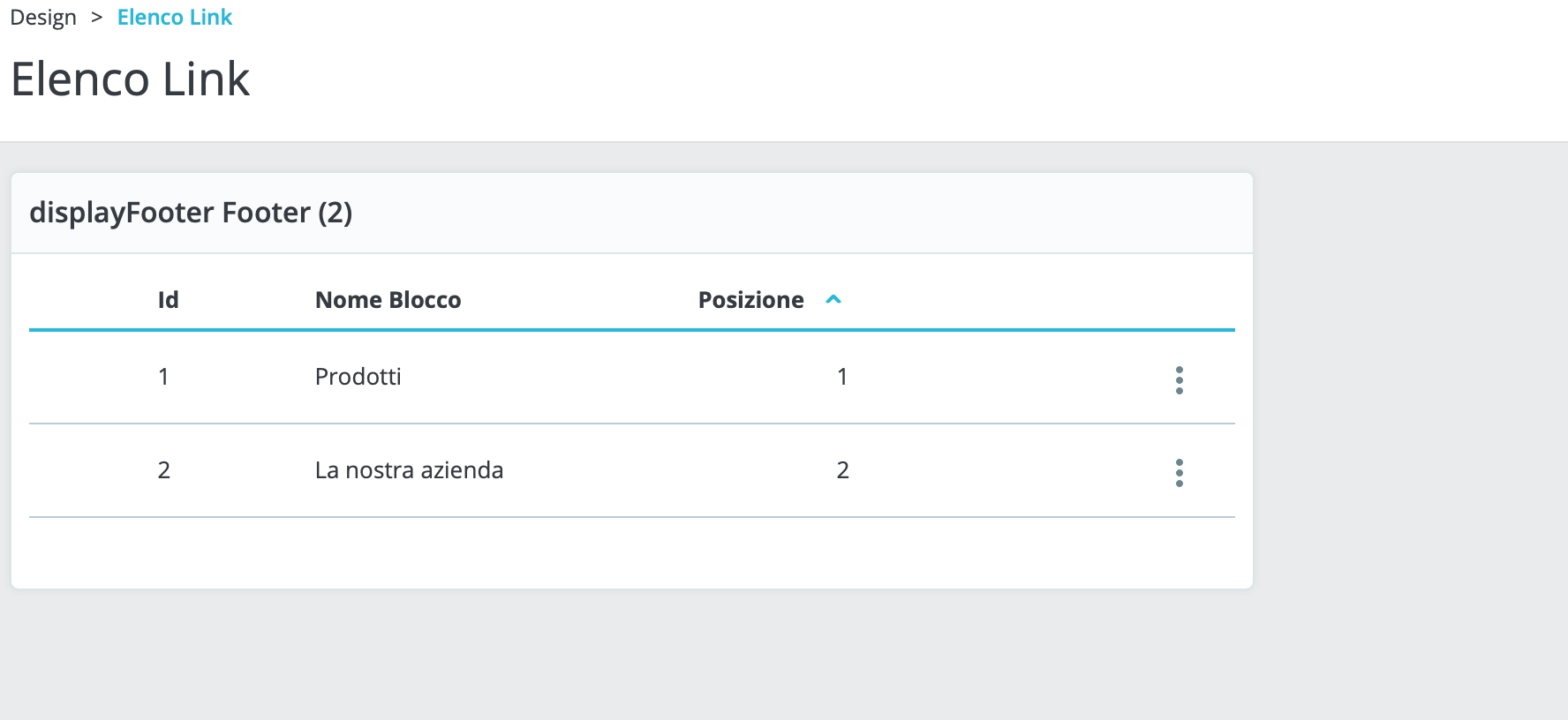The image size is (1568, 720).
Task: Open actions menu for Prodotti row
Action: point(1179,380)
